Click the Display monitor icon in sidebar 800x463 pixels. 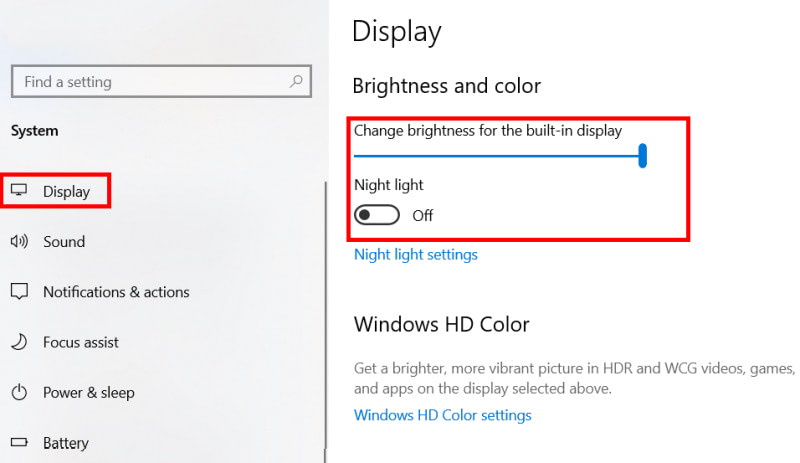(19, 191)
